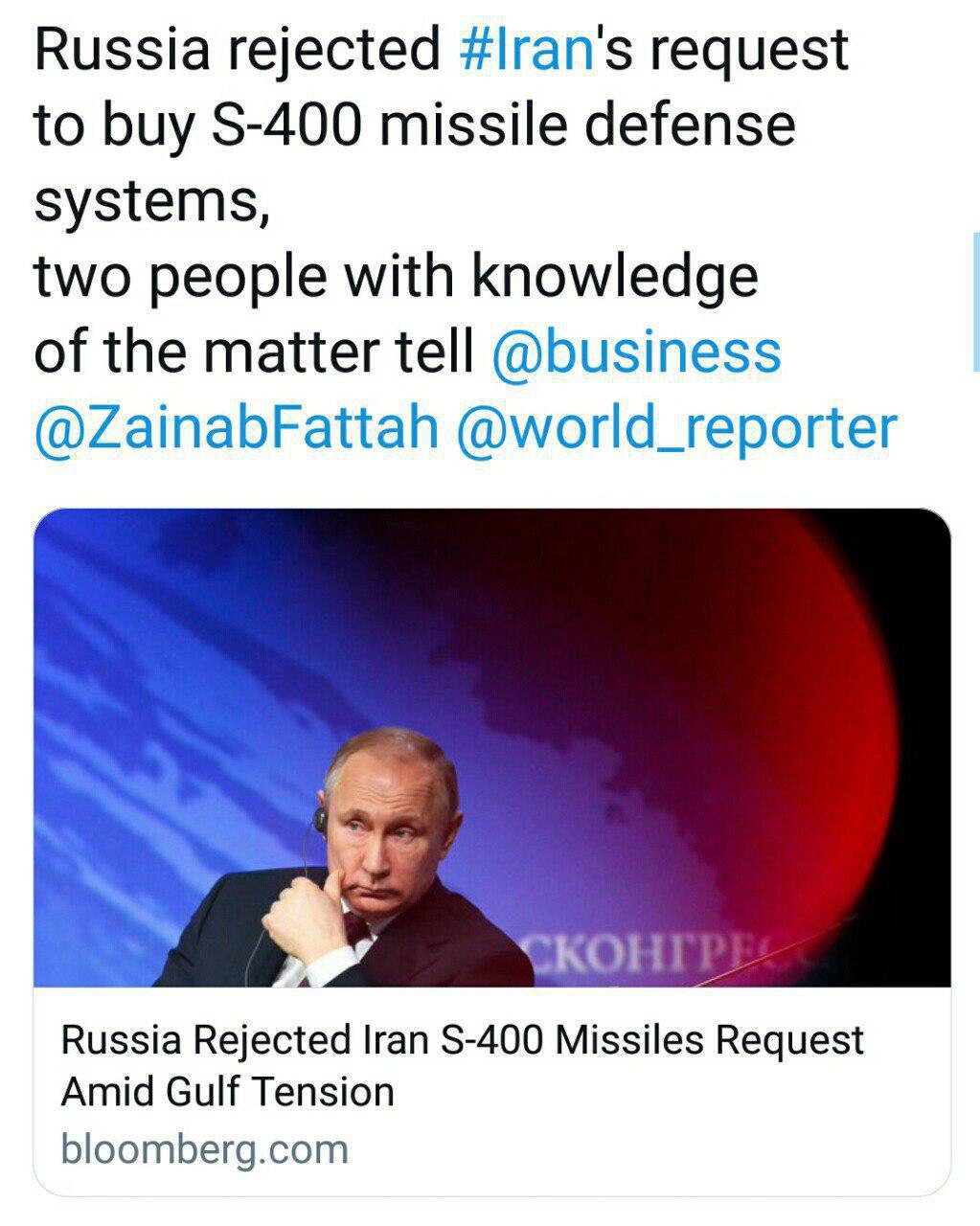Click the 'Amid Gulf Tension' headline line
The height and width of the screenshot is (1226, 980).
(228, 1092)
